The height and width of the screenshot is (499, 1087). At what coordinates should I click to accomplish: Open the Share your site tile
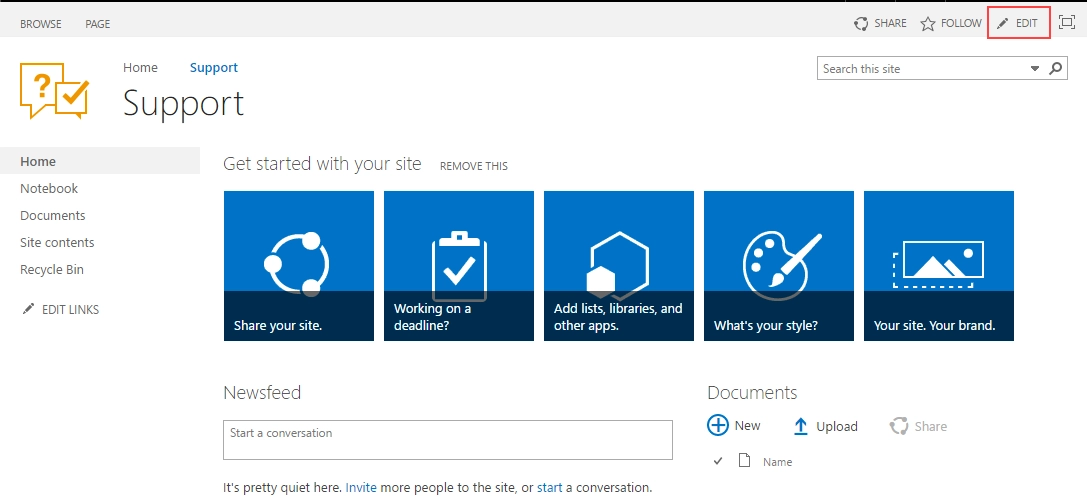(x=299, y=266)
